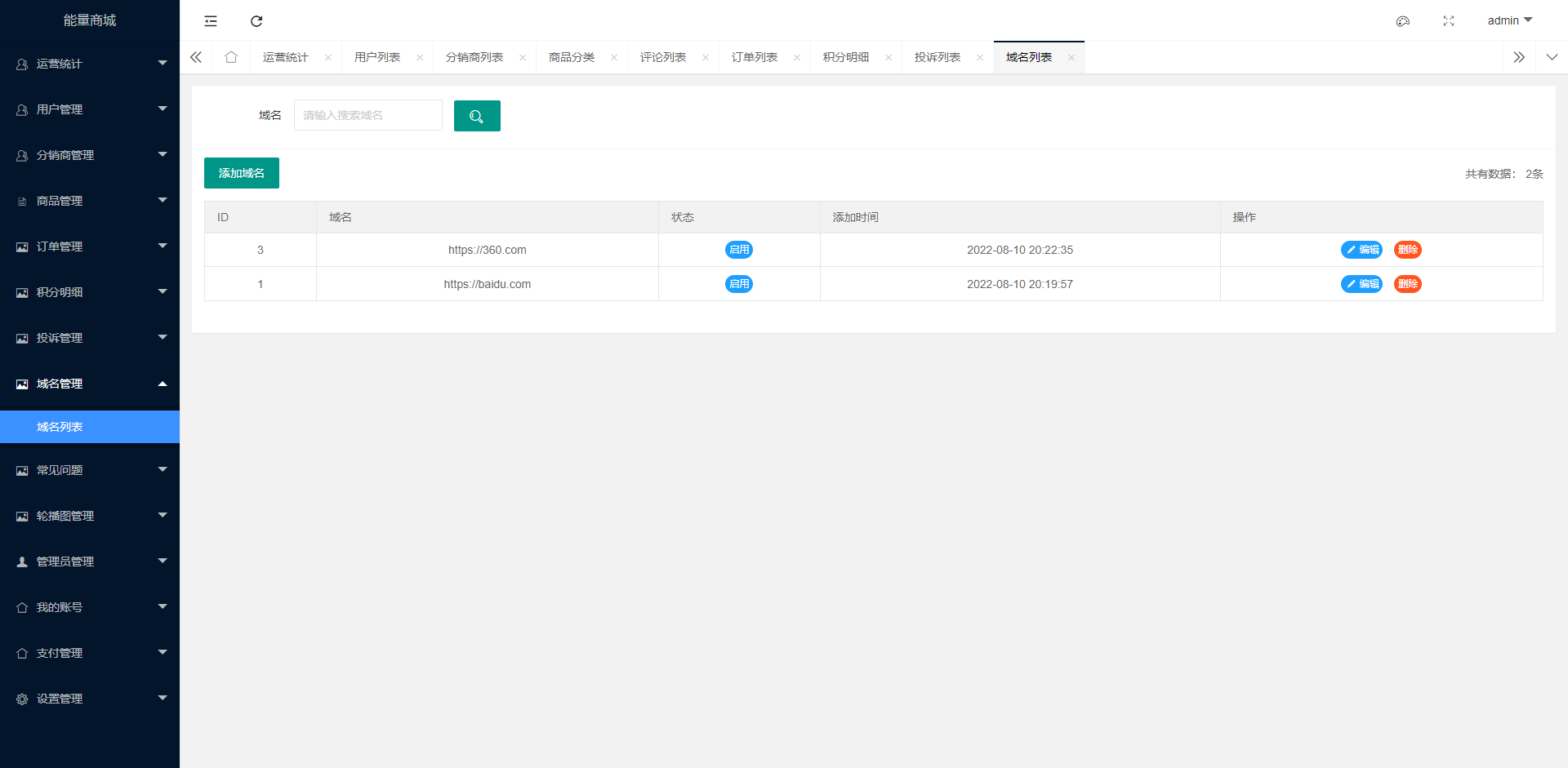
Task: Go to the home tab icon
Action: tap(231, 57)
